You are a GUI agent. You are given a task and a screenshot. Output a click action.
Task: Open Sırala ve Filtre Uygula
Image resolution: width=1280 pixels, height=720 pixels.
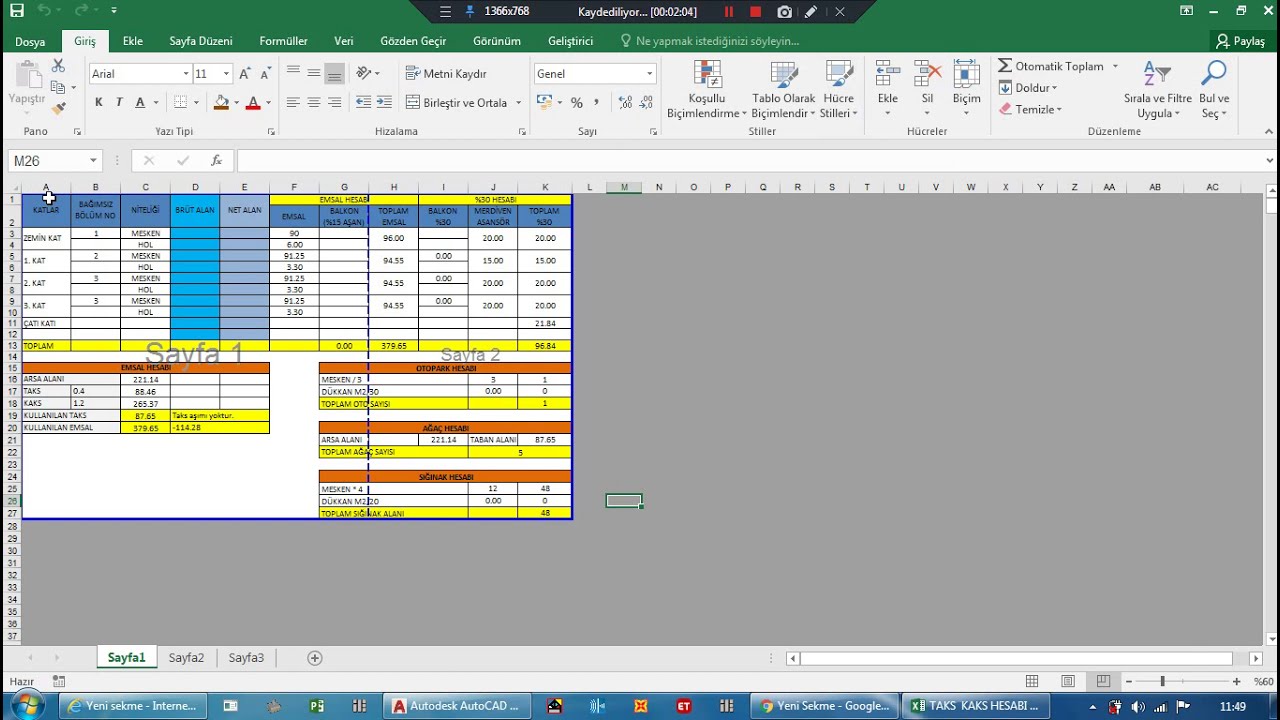pyautogui.click(x=1157, y=90)
